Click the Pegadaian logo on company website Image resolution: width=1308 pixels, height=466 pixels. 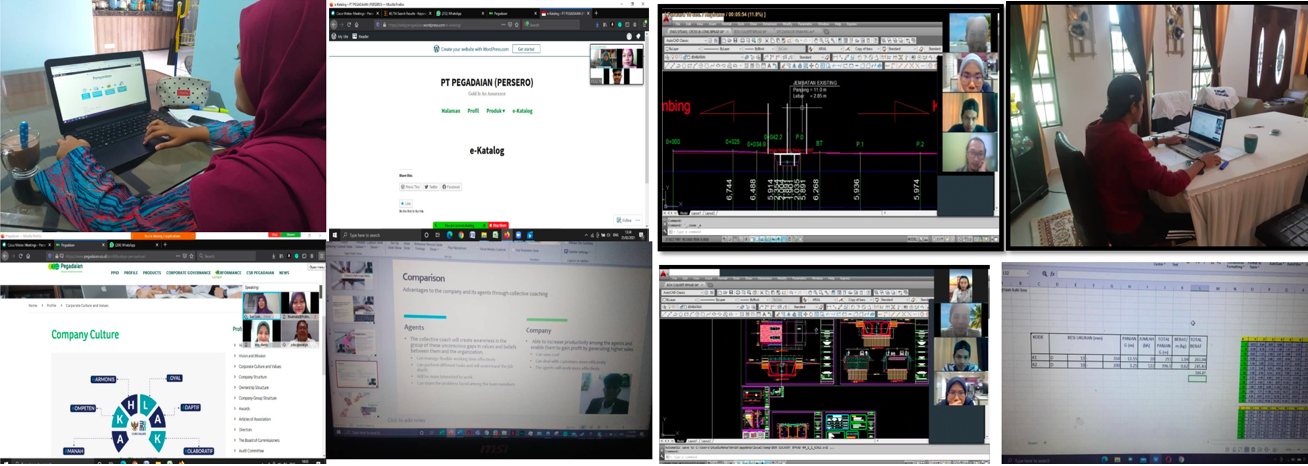pyautogui.click(x=65, y=268)
